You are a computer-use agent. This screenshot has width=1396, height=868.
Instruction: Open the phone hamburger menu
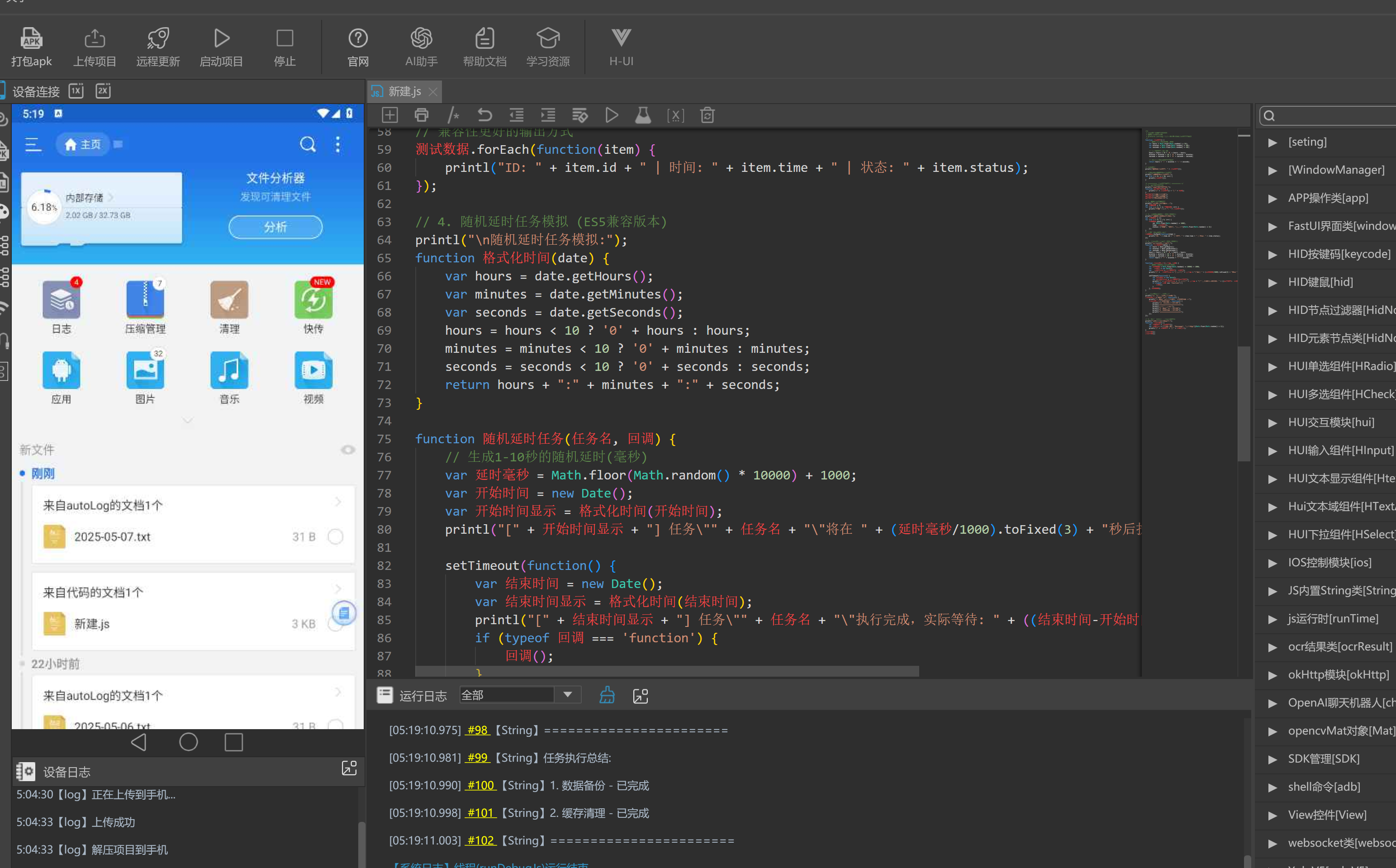pyautogui.click(x=33, y=144)
